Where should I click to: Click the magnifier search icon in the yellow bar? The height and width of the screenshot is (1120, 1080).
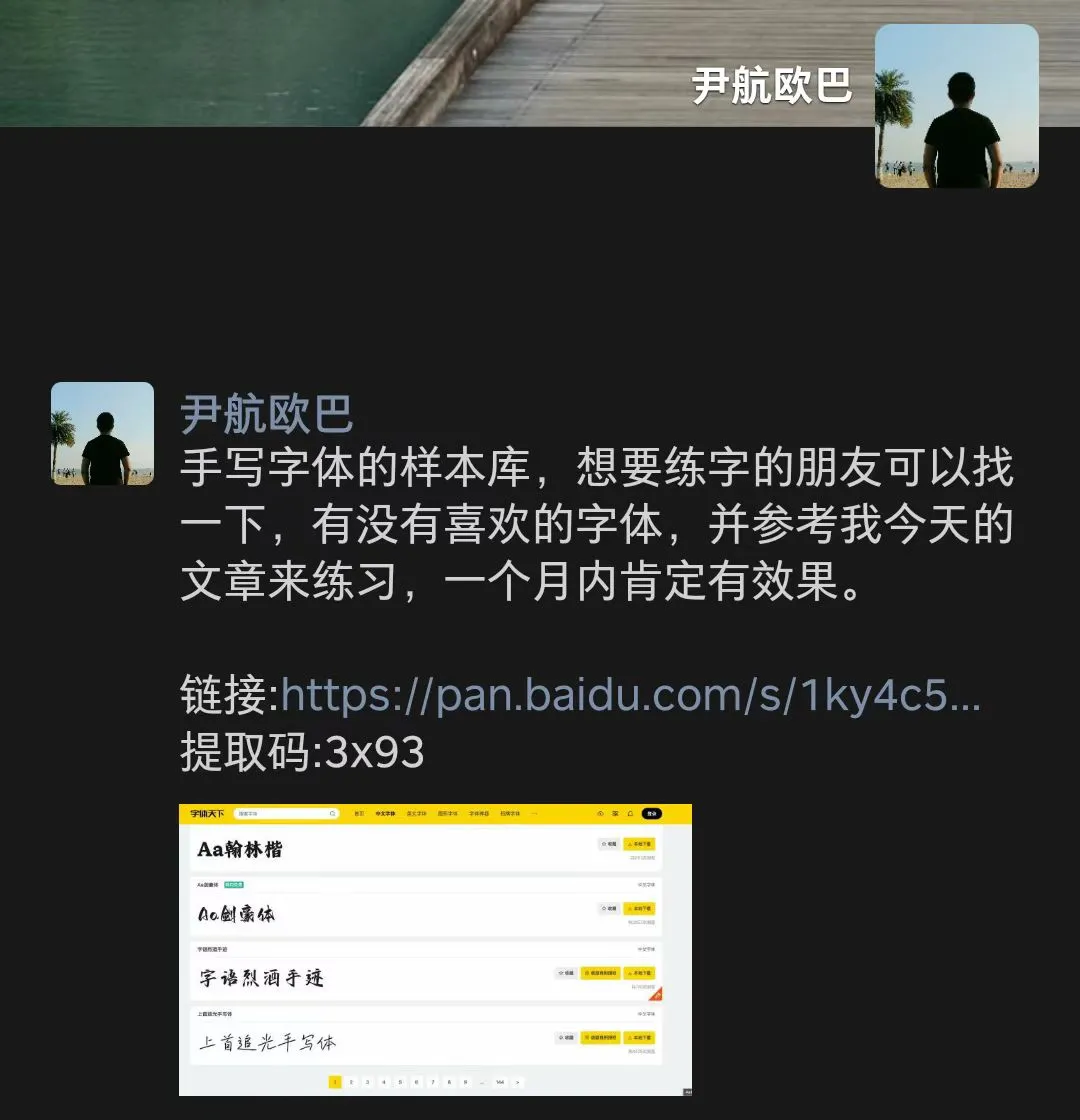[x=332, y=814]
